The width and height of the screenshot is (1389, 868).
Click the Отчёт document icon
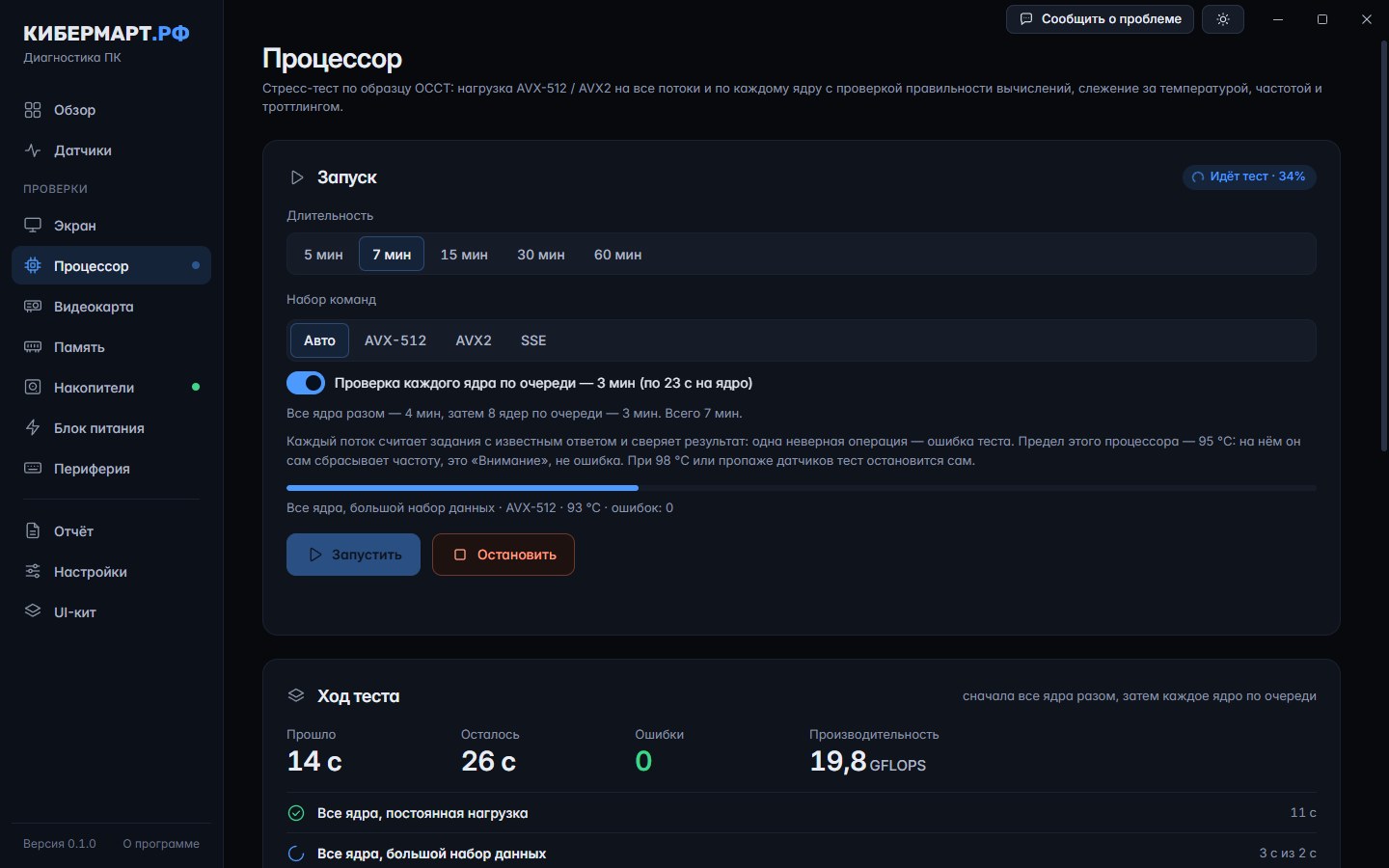33,531
